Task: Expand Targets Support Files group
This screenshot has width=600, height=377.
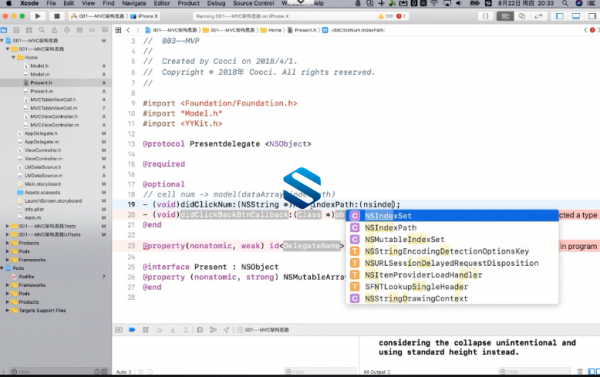Action: pos(7,310)
